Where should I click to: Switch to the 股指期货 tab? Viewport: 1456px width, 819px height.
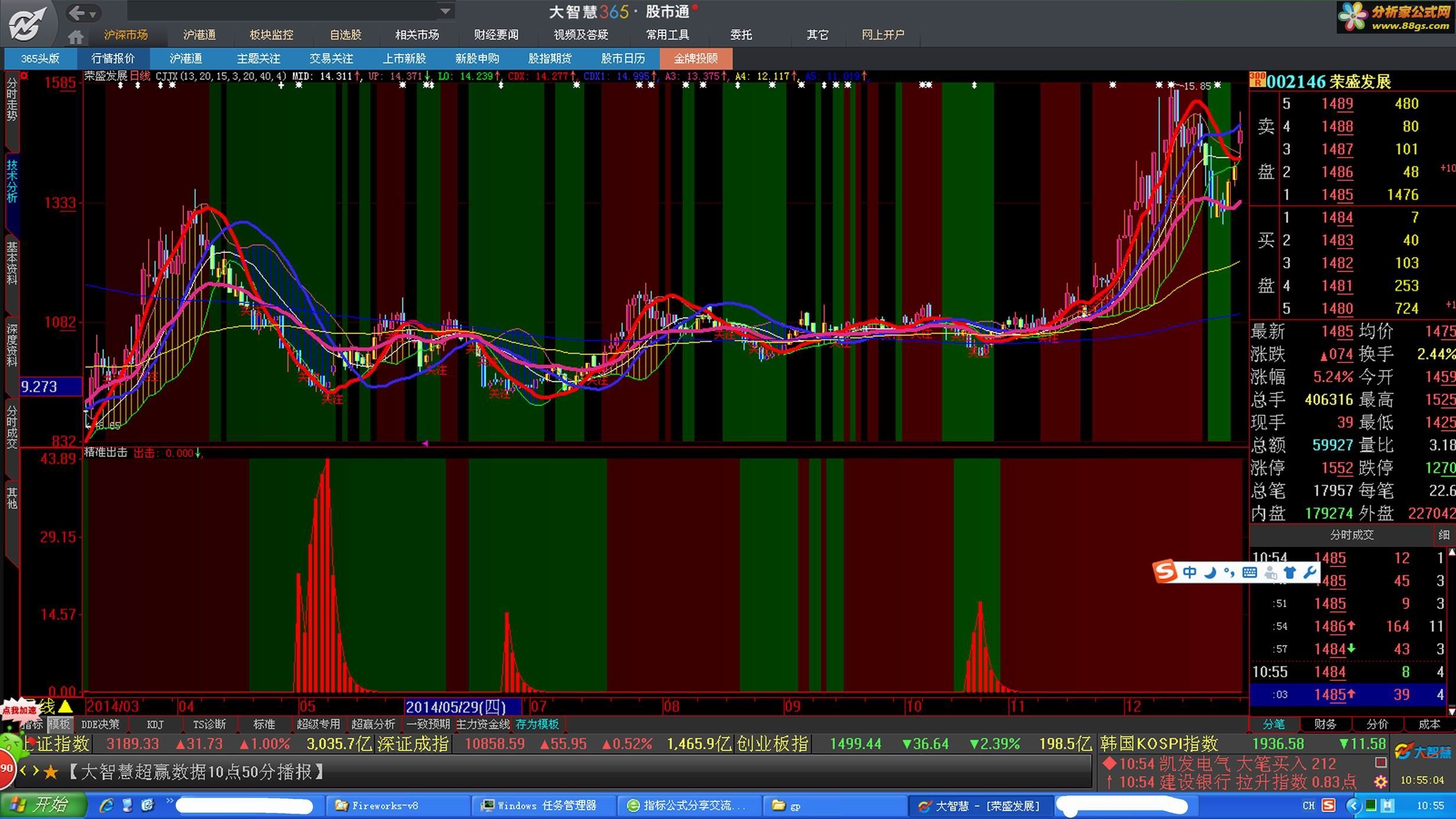pos(550,58)
